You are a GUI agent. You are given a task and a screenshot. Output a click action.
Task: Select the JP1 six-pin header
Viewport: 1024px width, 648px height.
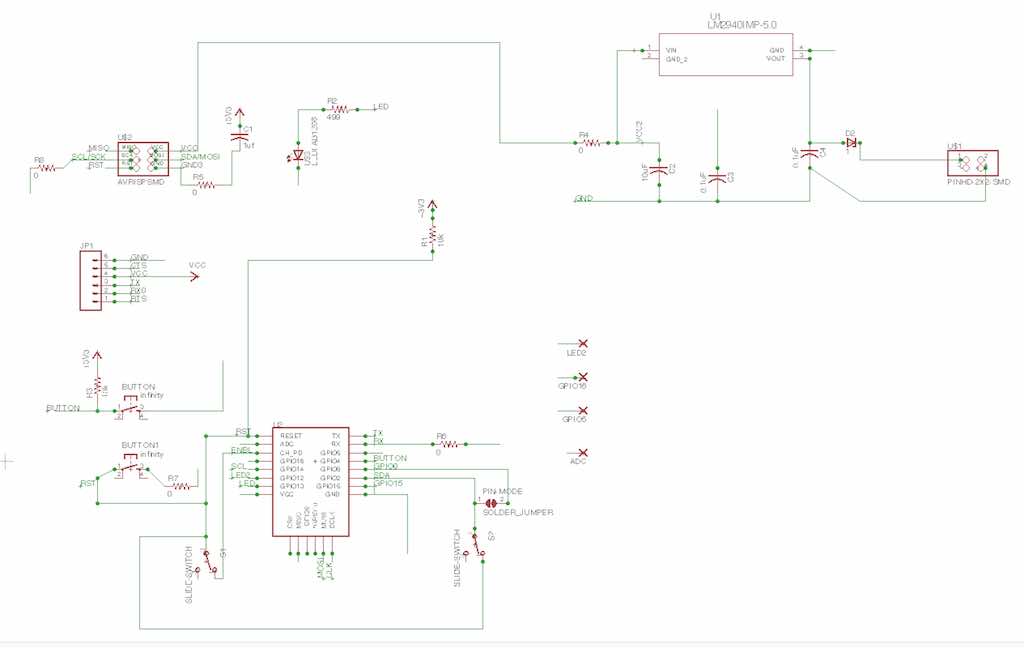pyautogui.click(x=91, y=280)
